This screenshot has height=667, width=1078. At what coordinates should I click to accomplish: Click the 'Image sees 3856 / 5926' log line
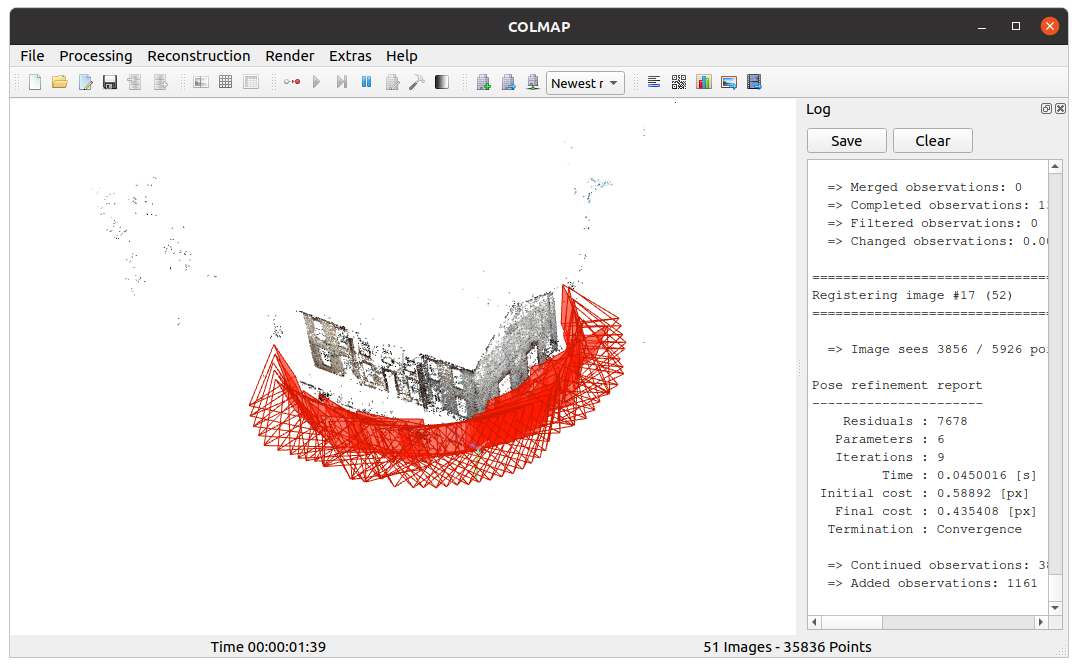tap(936, 349)
